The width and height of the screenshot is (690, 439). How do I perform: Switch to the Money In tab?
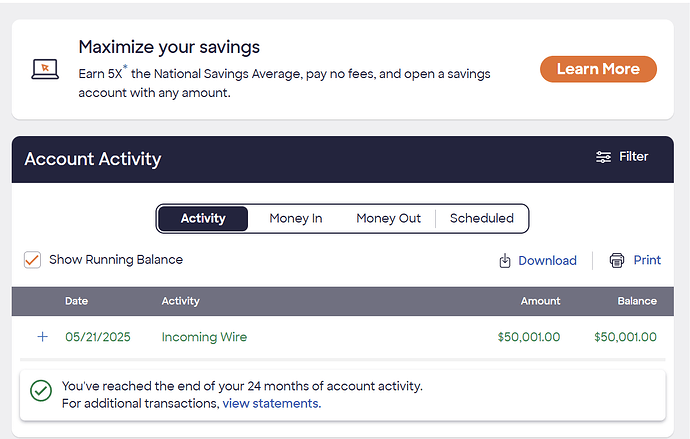(x=296, y=219)
